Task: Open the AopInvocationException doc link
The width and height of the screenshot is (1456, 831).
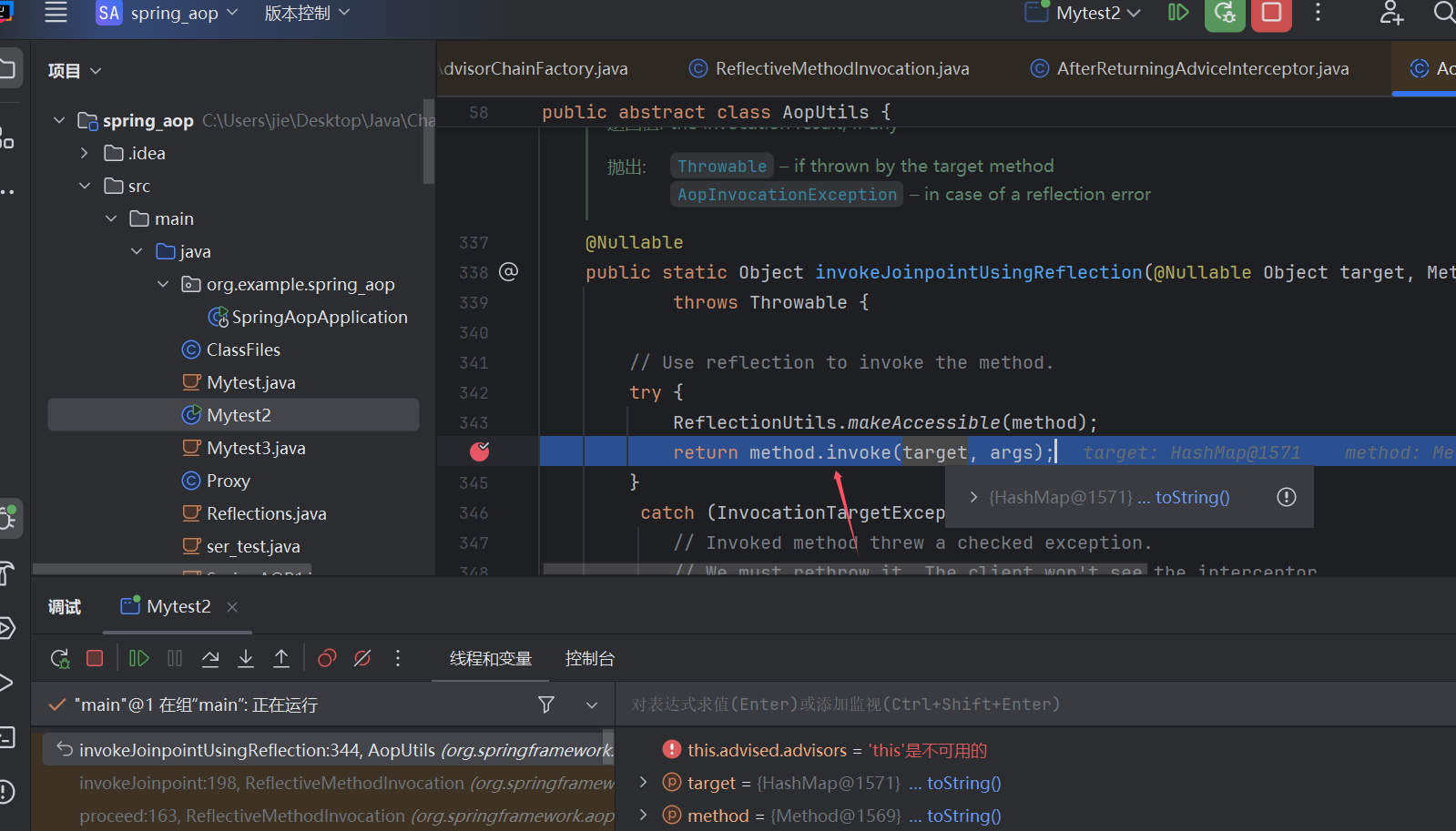Action: [788, 194]
